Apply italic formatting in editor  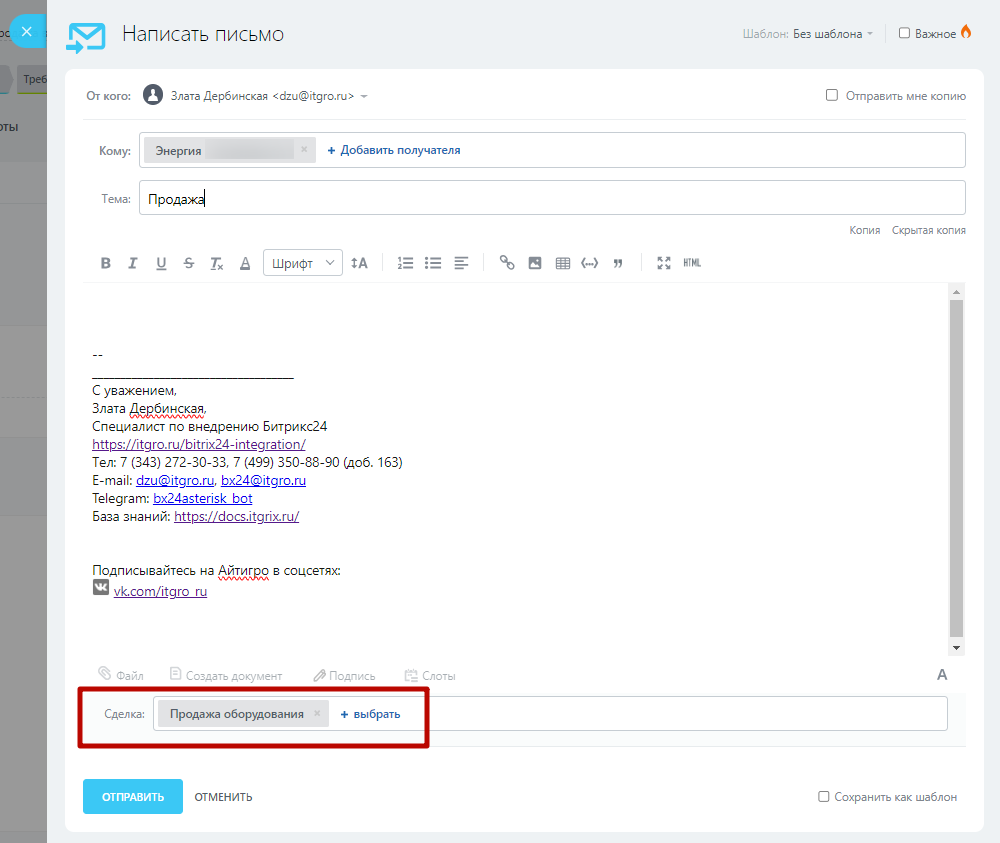coord(133,263)
